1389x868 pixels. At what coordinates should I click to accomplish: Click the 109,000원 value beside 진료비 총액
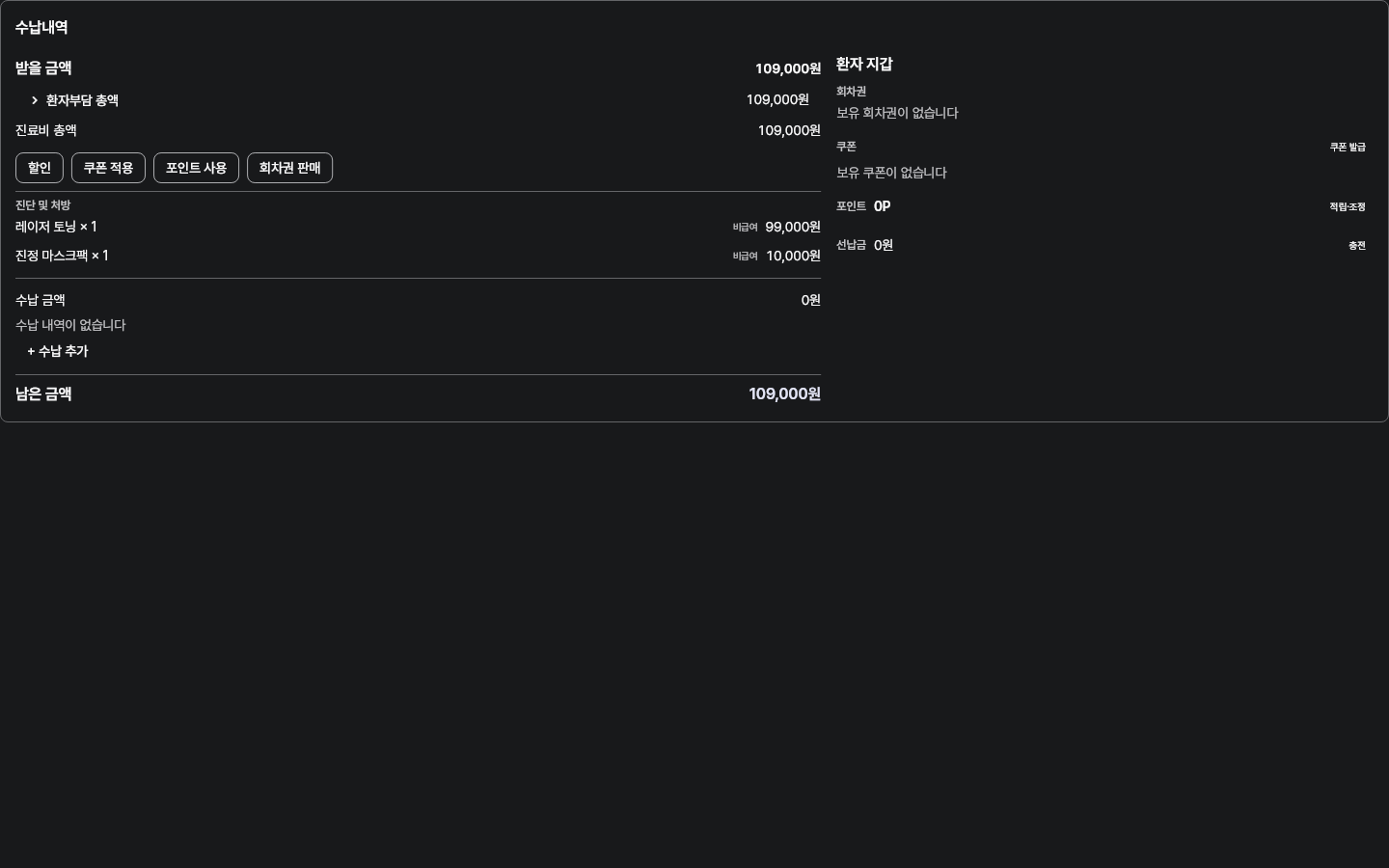pyautogui.click(x=789, y=130)
